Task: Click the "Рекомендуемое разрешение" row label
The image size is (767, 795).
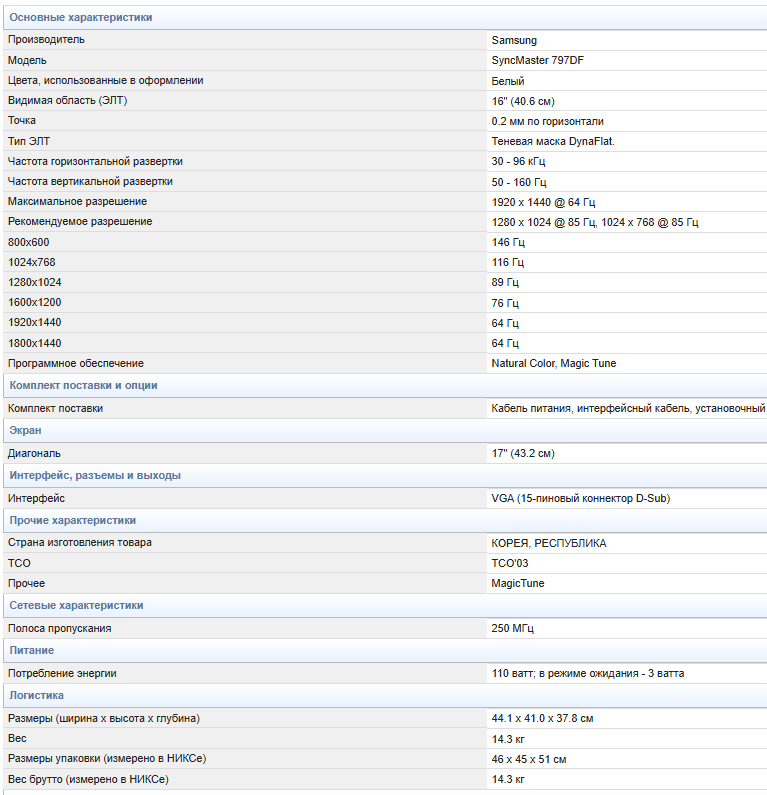Action: (80, 221)
